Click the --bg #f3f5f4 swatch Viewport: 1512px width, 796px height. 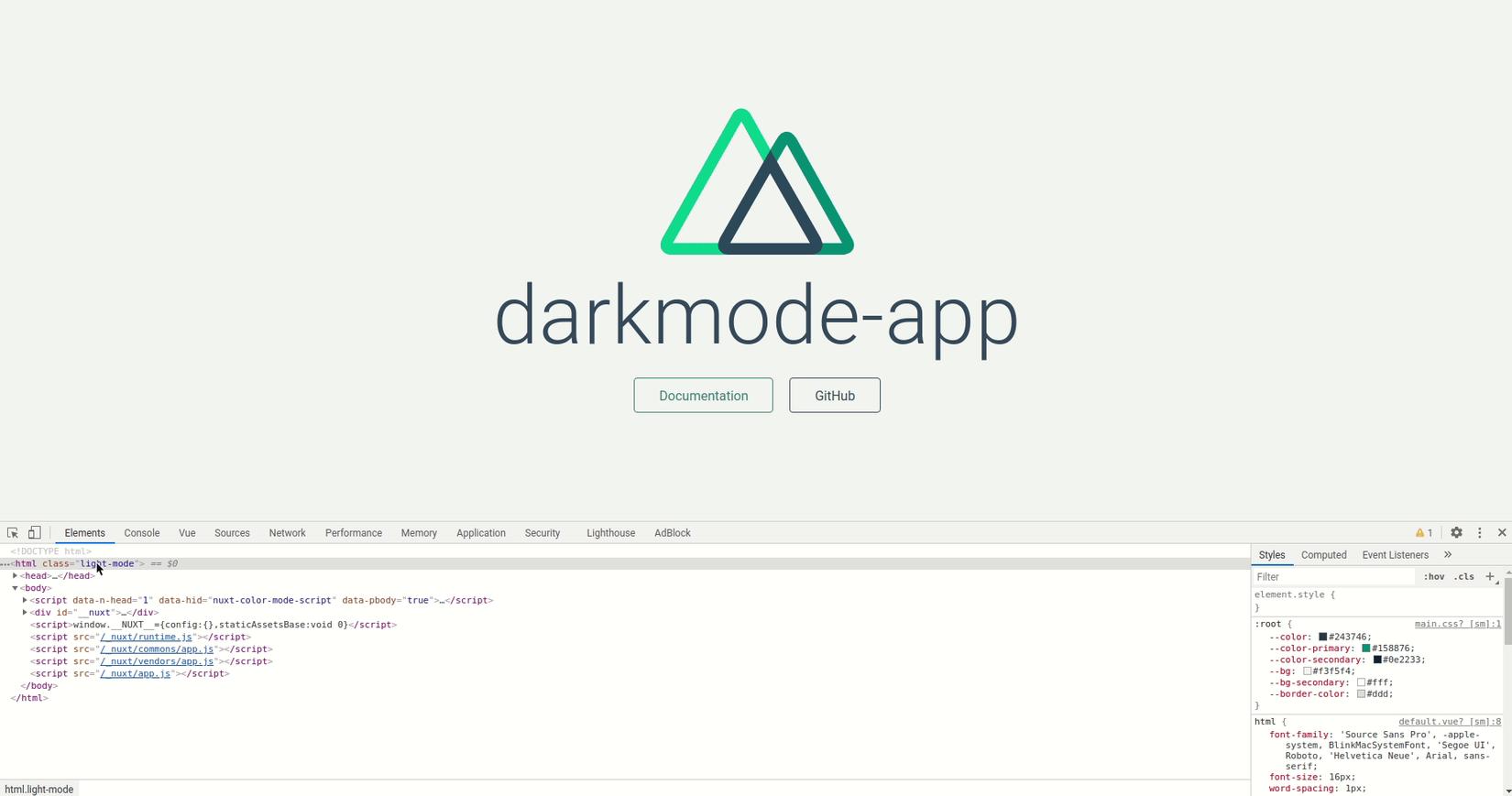click(1307, 671)
